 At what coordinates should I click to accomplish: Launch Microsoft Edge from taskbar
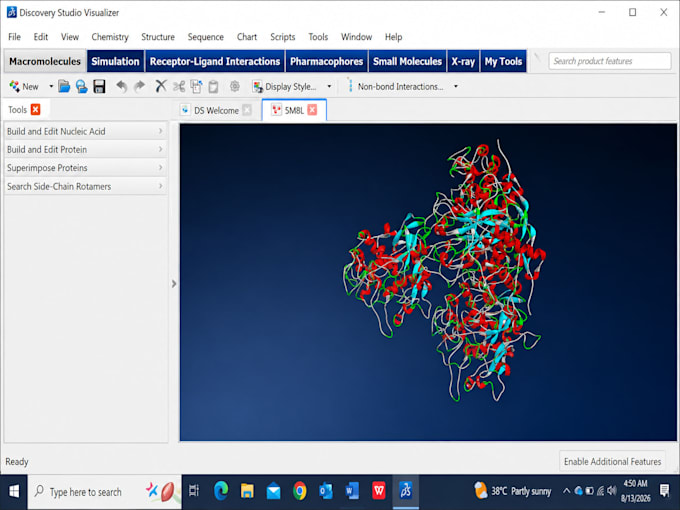[x=221, y=491]
